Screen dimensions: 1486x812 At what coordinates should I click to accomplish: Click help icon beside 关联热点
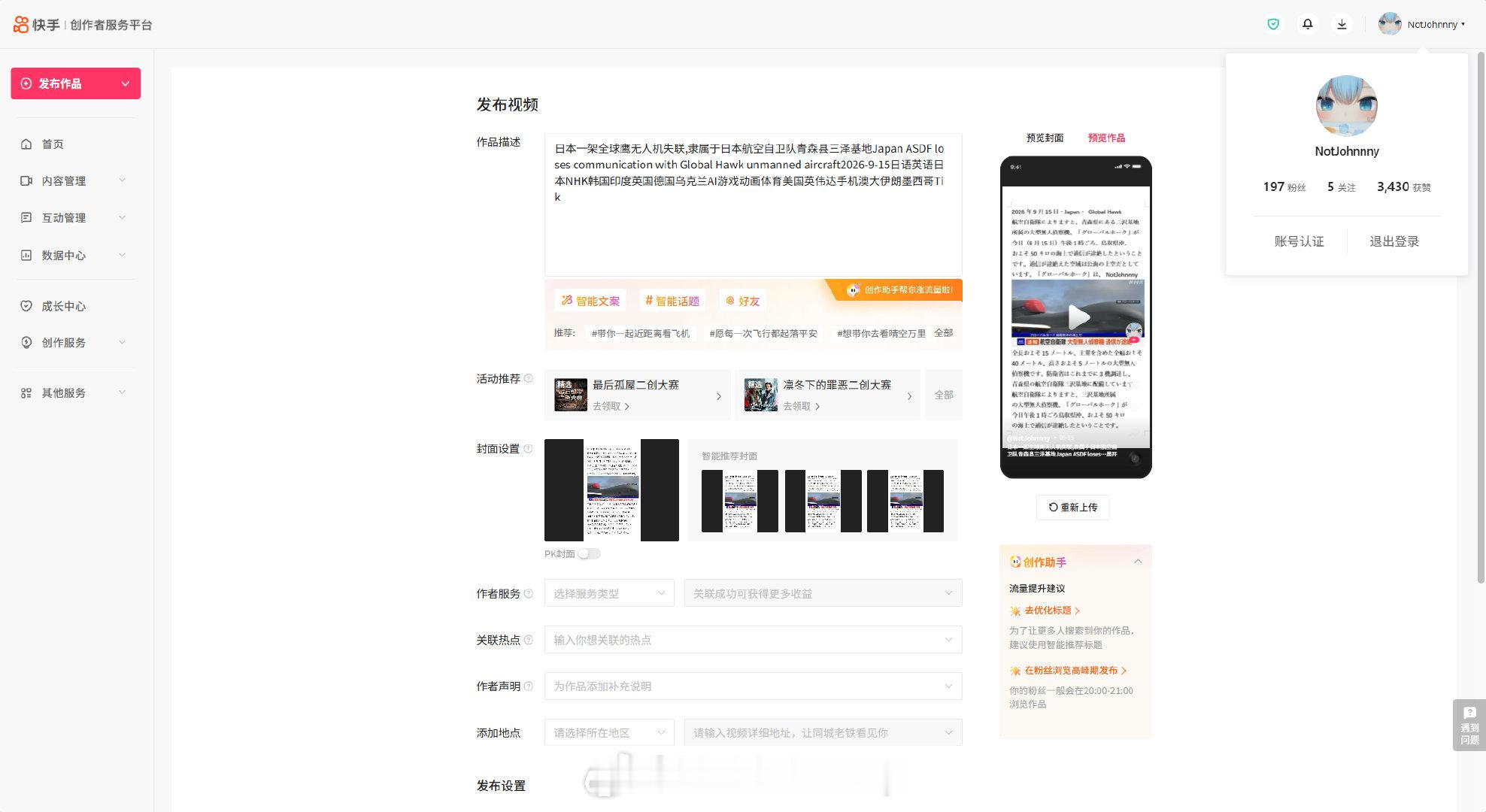coord(528,640)
